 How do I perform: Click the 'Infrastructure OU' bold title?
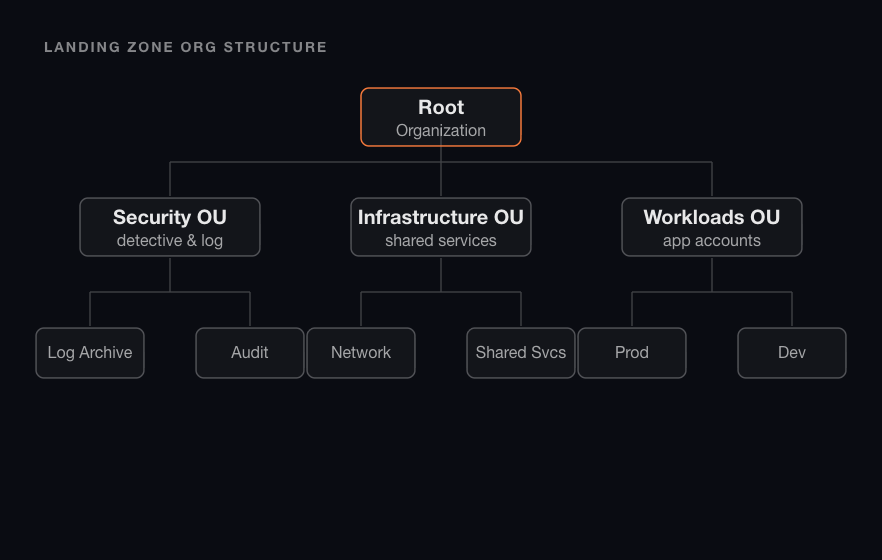tap(441, 217)
